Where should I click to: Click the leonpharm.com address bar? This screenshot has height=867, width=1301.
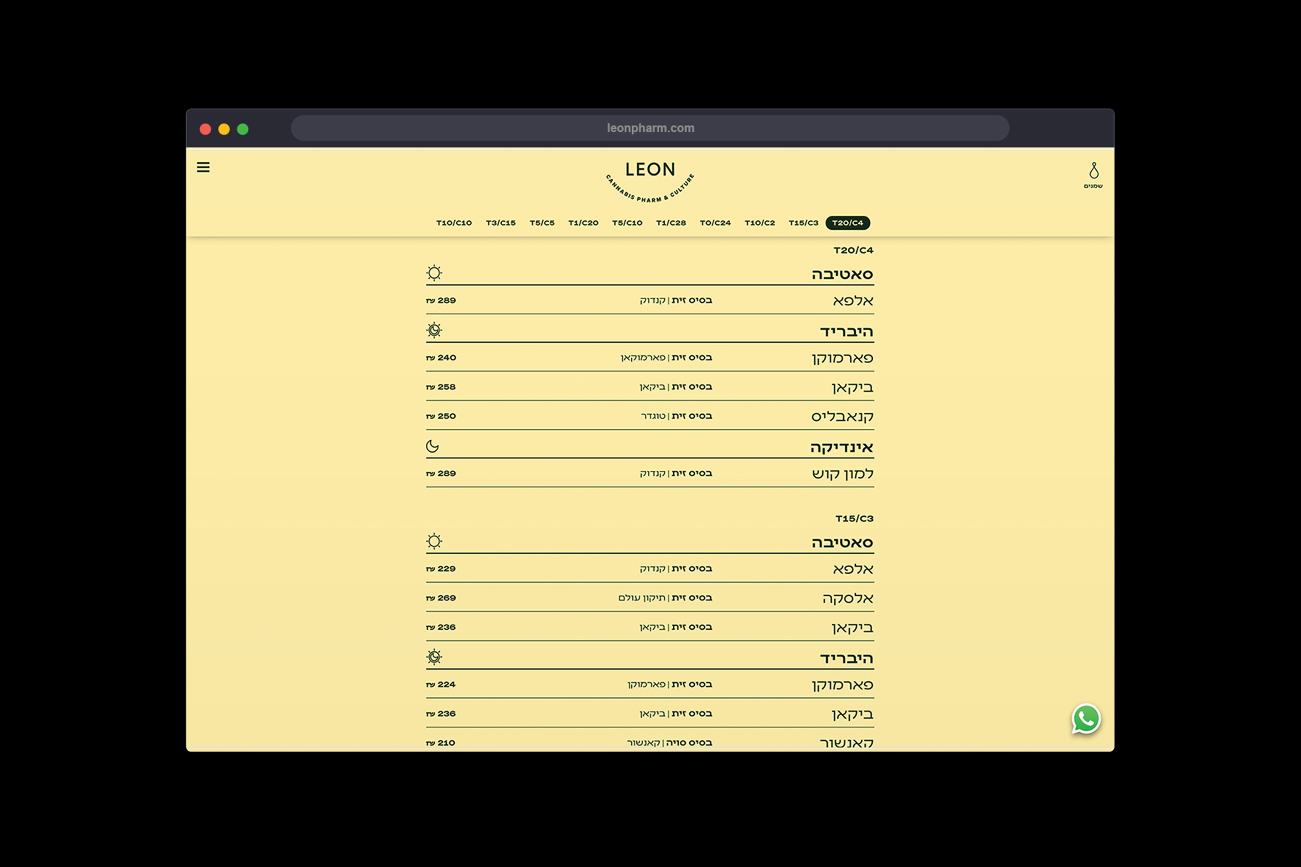tap(650, 128)
